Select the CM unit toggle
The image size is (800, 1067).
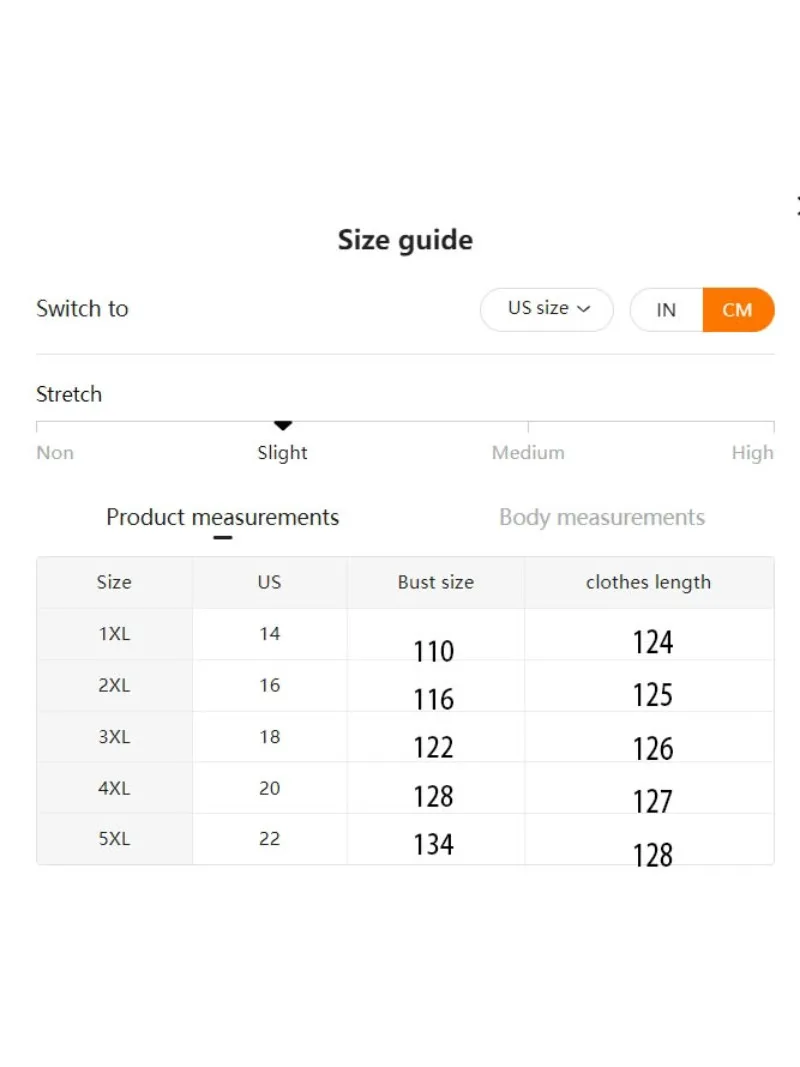coord(738,310)
